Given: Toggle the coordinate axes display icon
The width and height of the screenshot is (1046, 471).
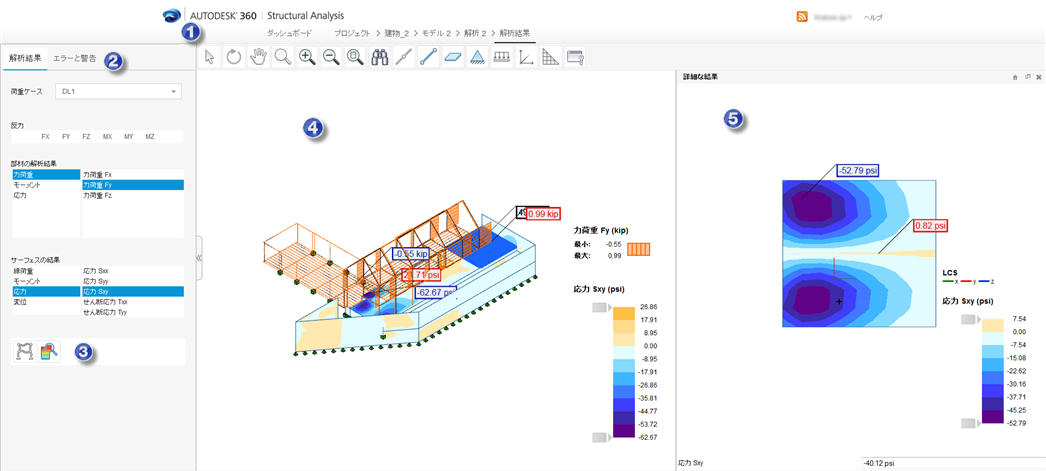Looking at the screenshot, I should (526, 58).
